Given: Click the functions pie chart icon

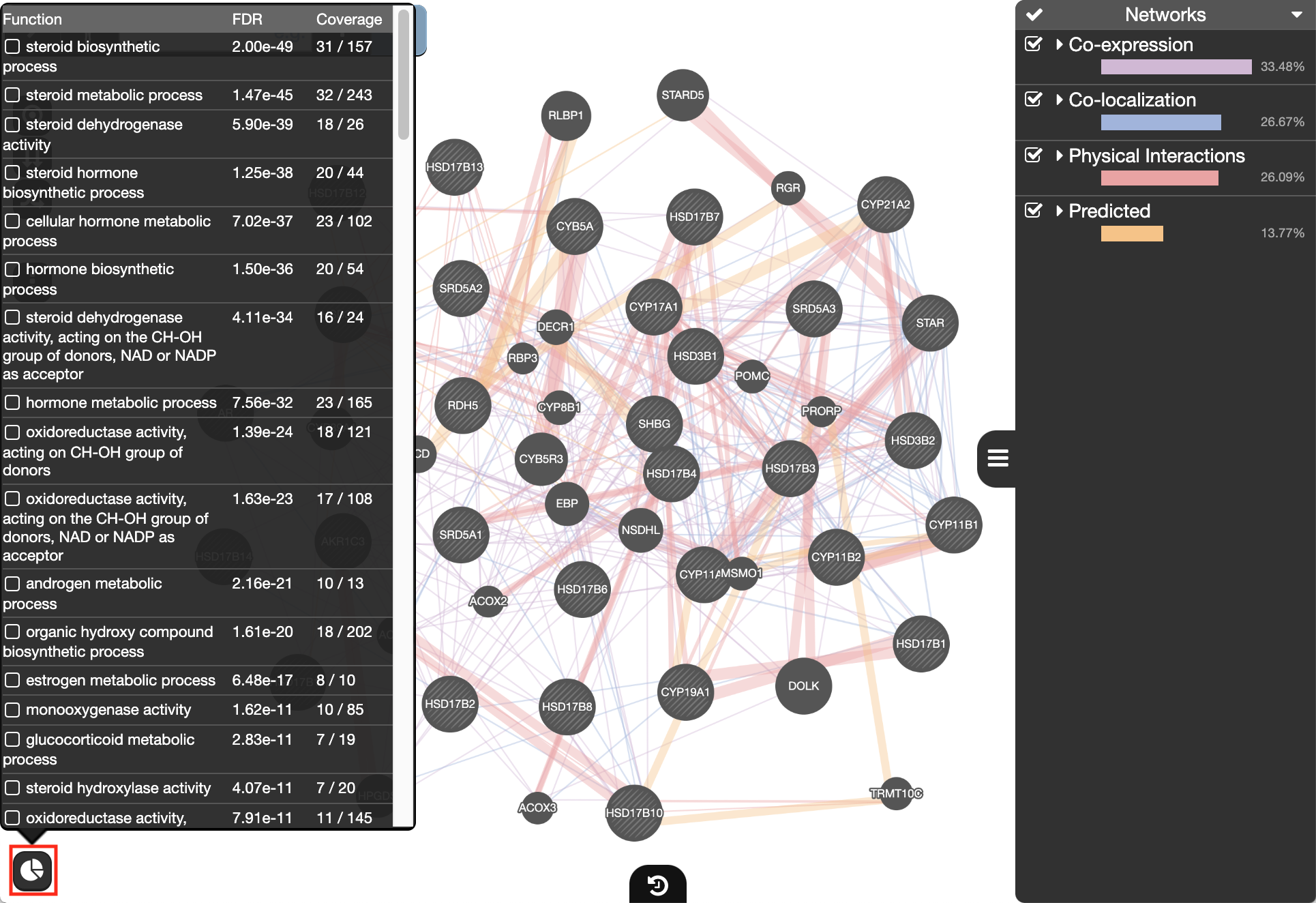Looking at the screenshot, I should coord(32,870).
